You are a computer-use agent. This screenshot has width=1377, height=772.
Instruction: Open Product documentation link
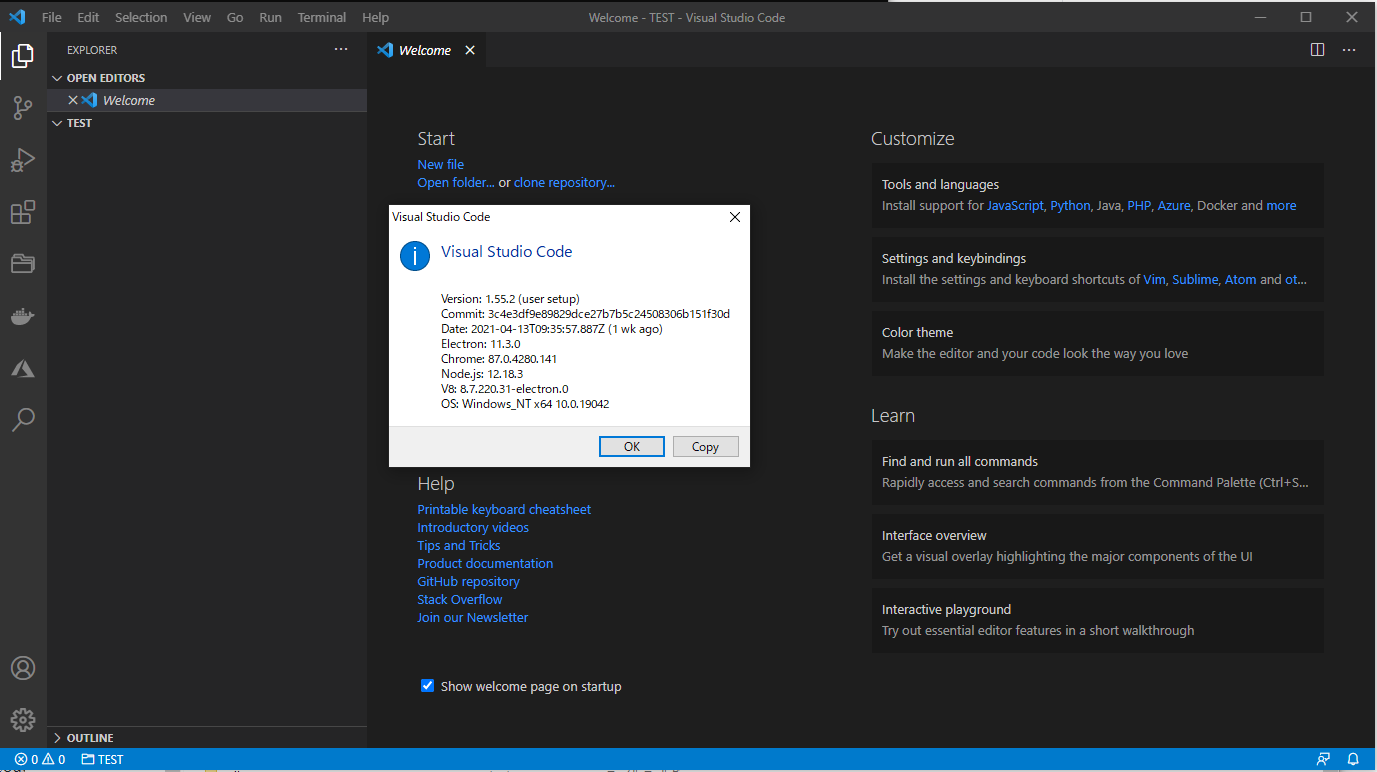click(x=485, y=563)
